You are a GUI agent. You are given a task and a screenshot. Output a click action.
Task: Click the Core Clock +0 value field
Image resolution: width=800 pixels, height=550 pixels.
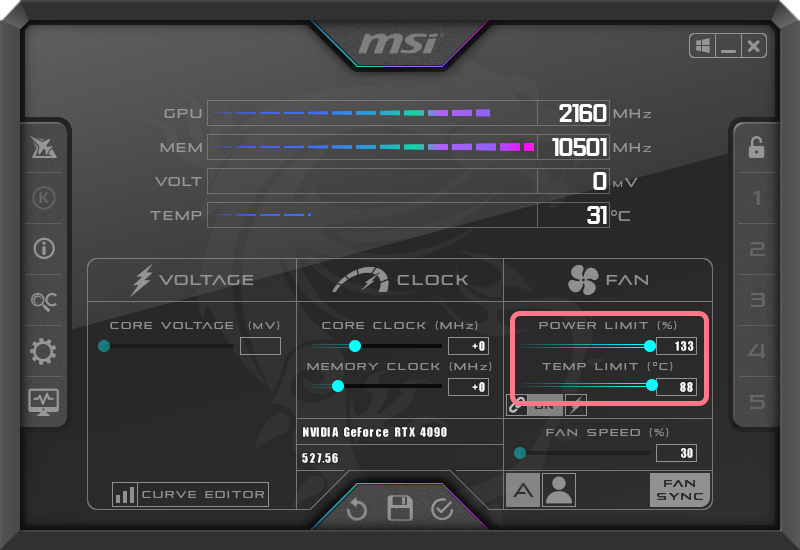click(x=468, y=346)
